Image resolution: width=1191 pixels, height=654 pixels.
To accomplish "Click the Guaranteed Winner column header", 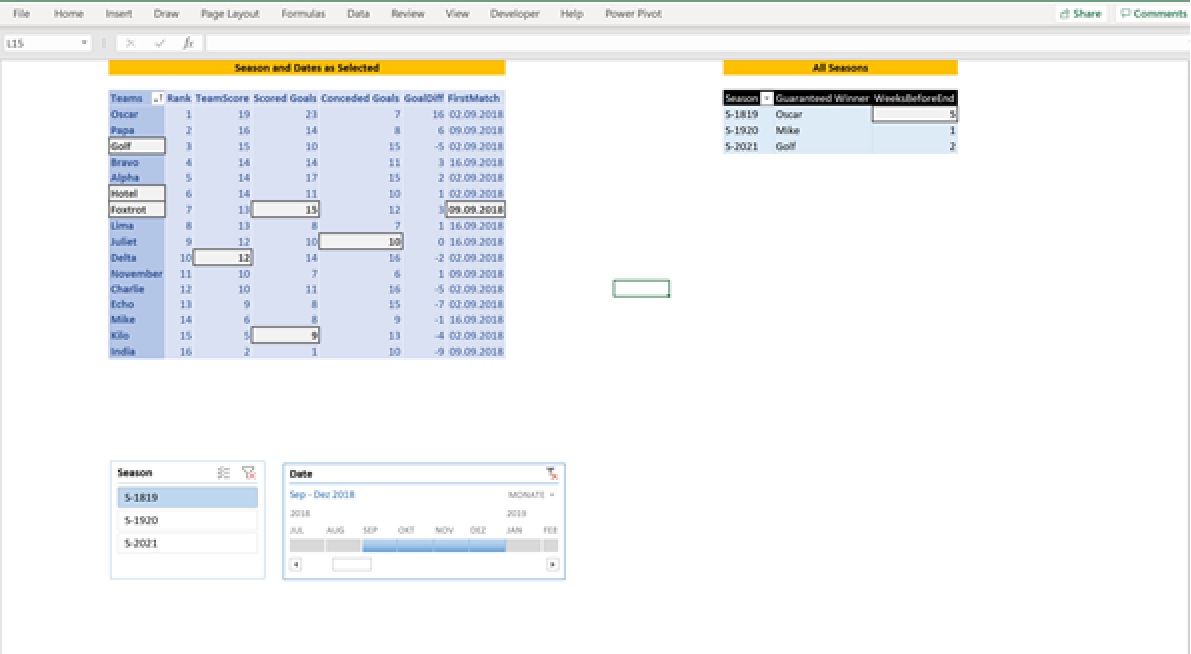I will (822, 98).
